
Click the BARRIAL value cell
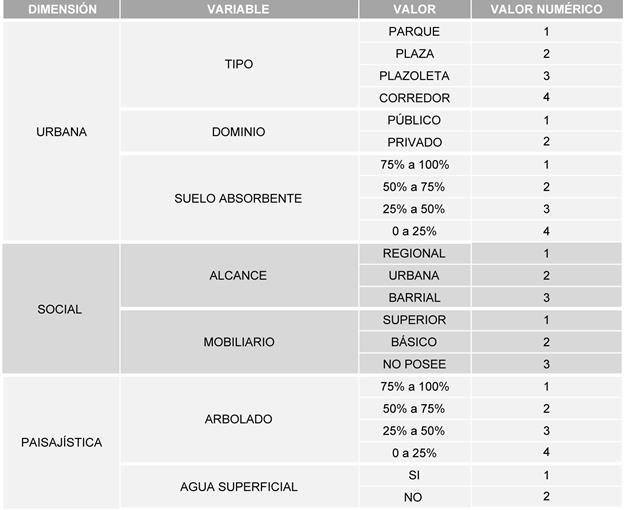(414, 297)
